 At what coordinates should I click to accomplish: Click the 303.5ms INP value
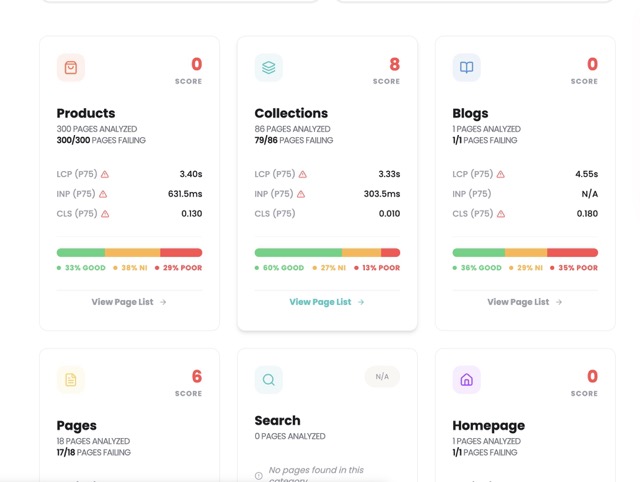382,194
